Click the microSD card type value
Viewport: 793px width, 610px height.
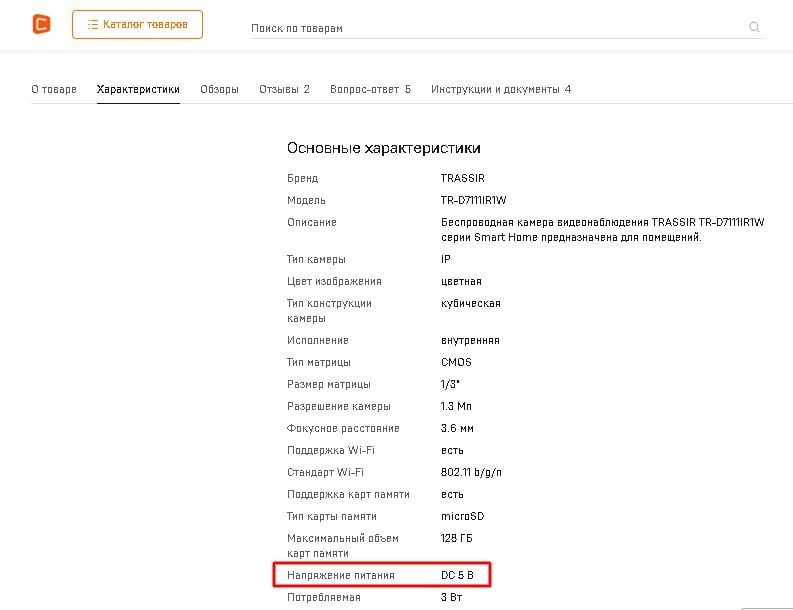(x=462, y=516)
